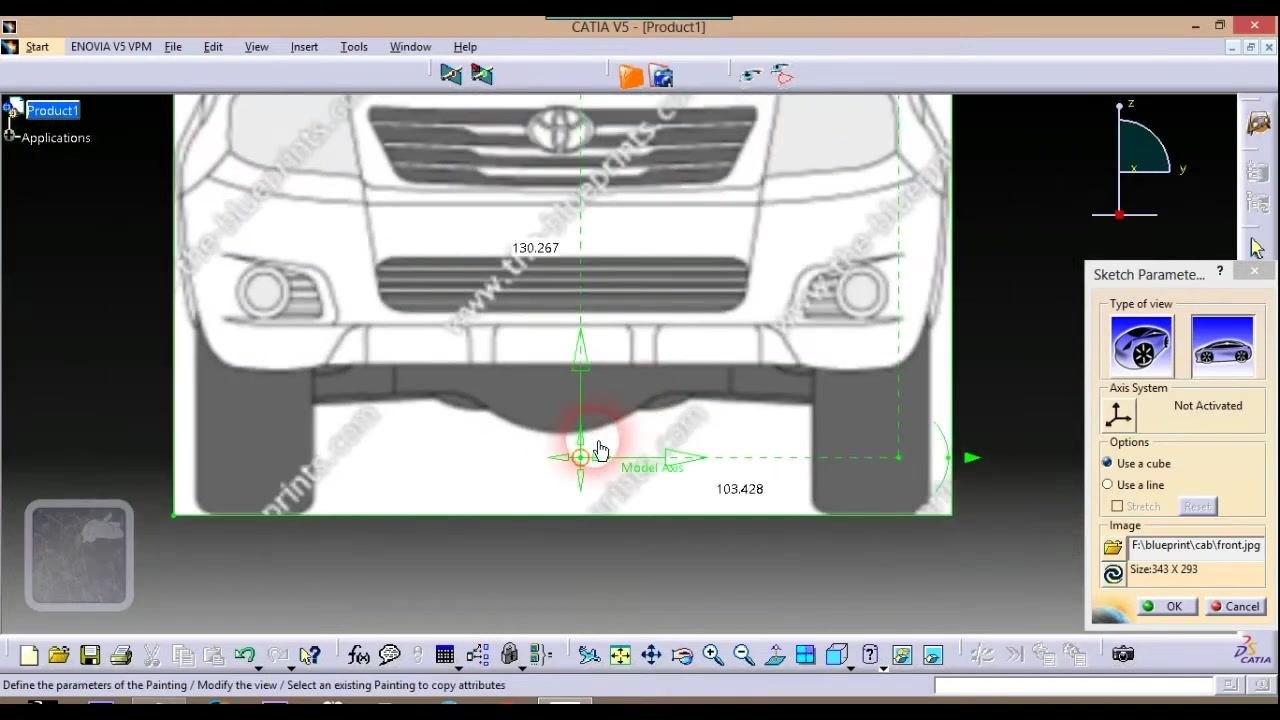
Task: Click the image path field front.jpg
Action: (1196, 546)
